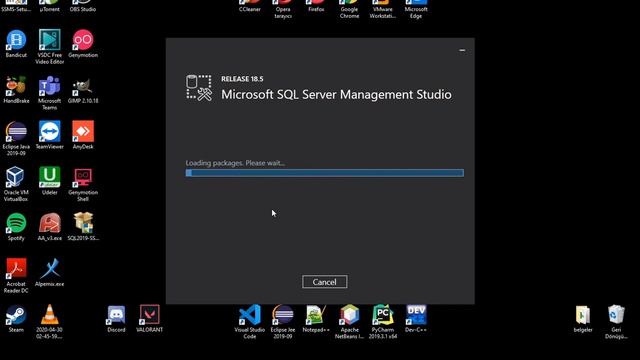Select the Dev-C++ desktop icon
The height and width of the screenshot is (360, 640).
click(416, 315)
